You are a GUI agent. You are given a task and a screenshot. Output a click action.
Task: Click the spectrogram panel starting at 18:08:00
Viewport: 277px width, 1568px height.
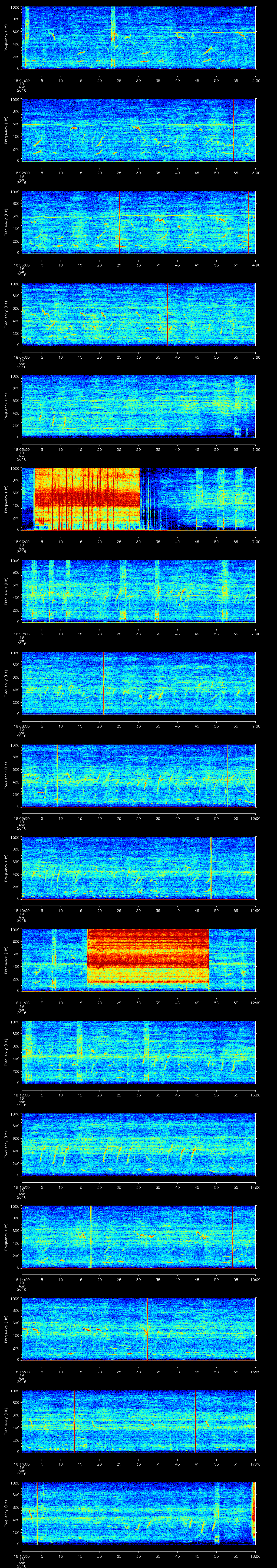pos(138,683)
